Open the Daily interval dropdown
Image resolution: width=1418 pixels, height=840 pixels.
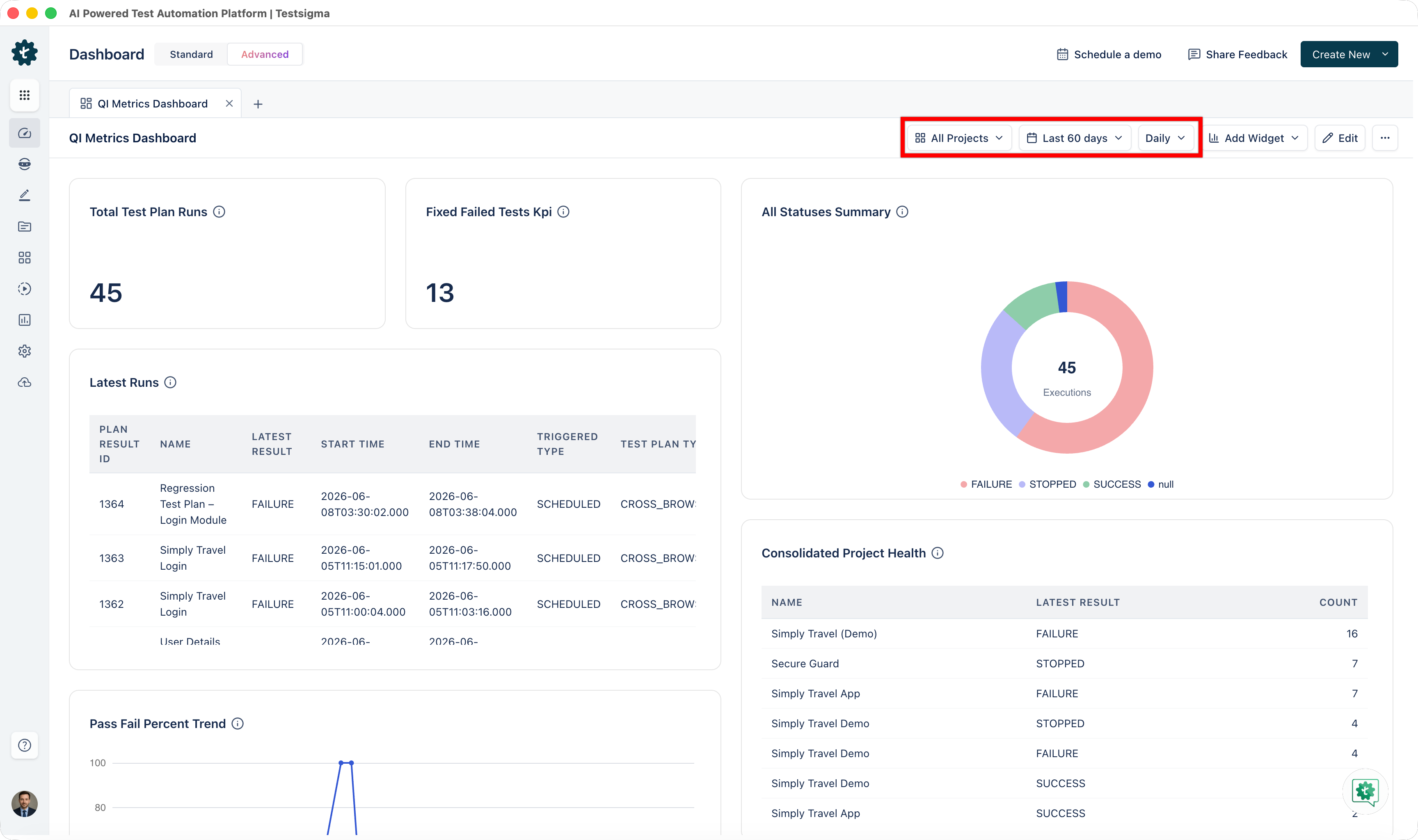(x=1166, y=138)
